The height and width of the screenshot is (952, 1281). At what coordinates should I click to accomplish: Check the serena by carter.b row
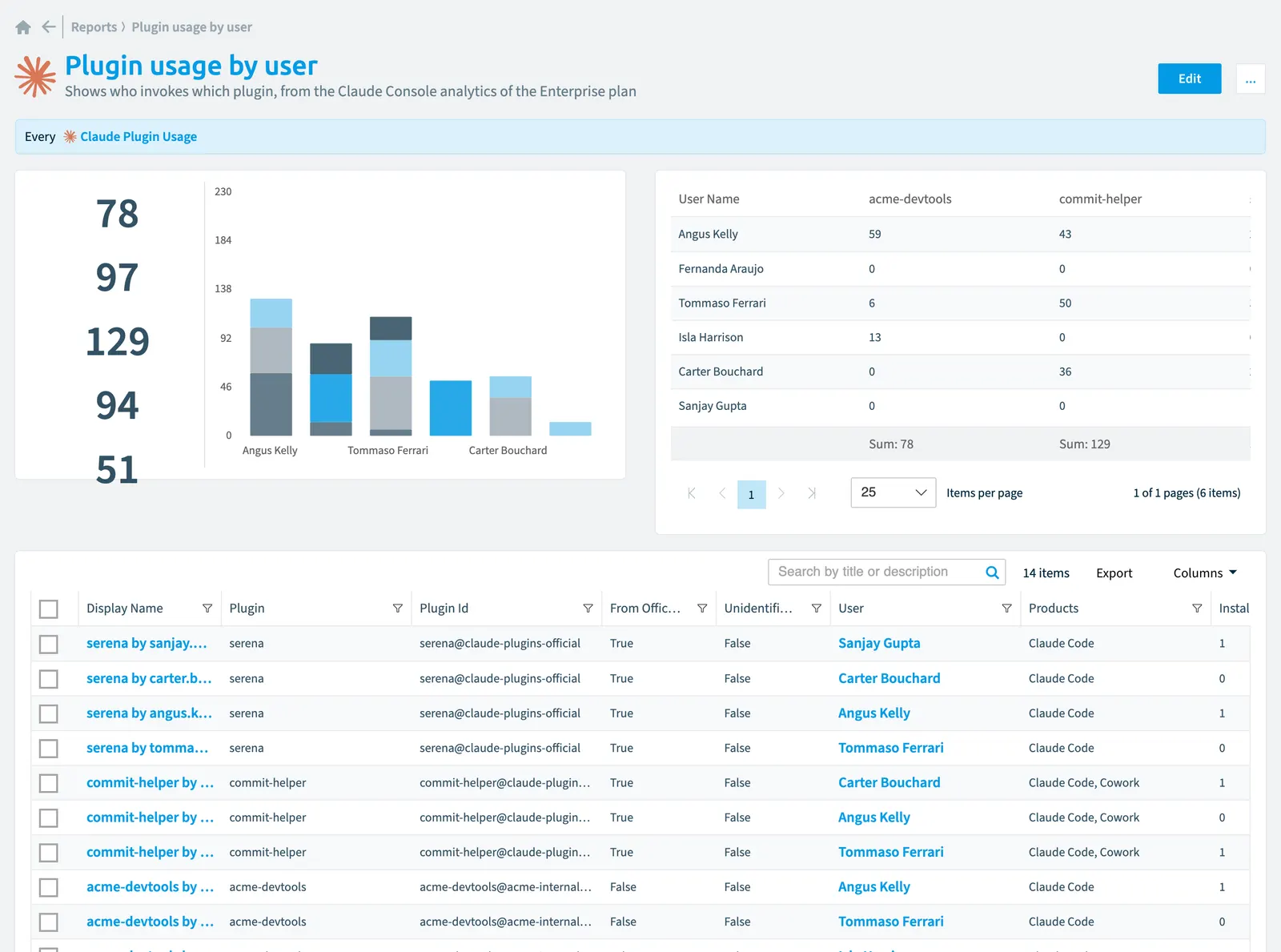49,679
